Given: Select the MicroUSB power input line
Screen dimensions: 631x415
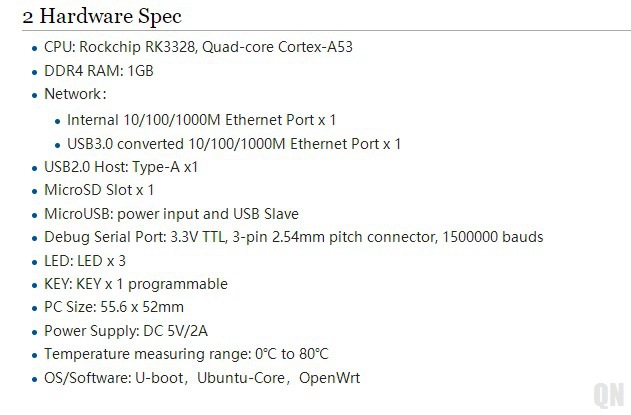Looking at the screenshot, I should click(171, 214).
